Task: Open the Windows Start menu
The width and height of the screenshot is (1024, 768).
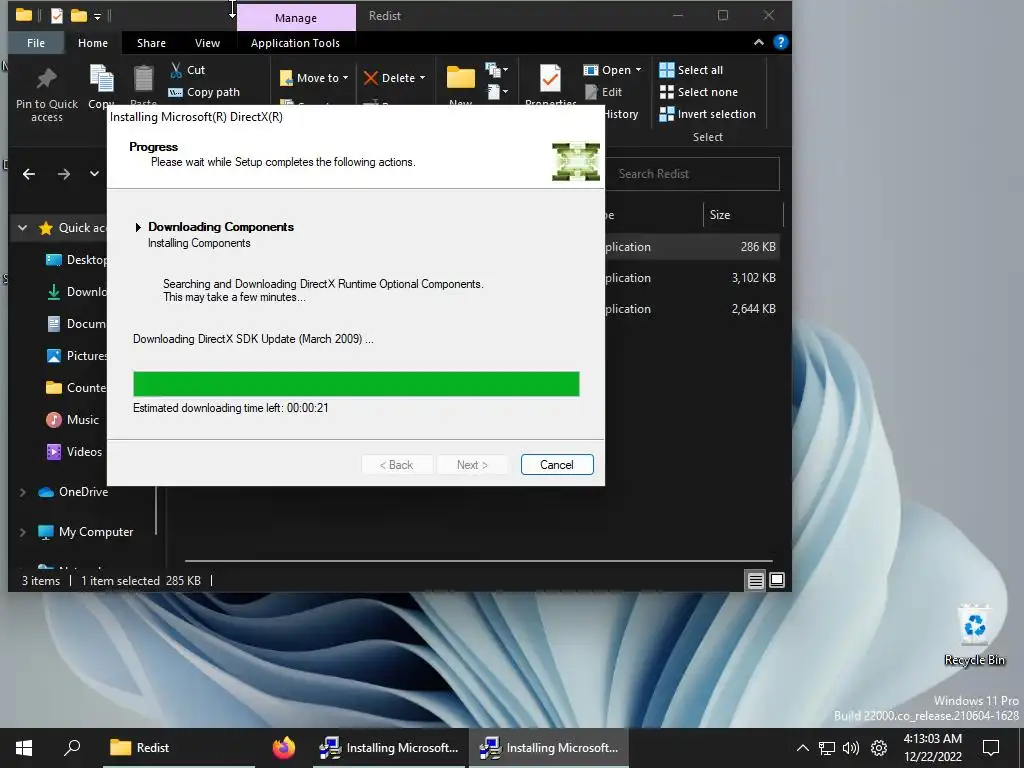Action: point(24,748)
